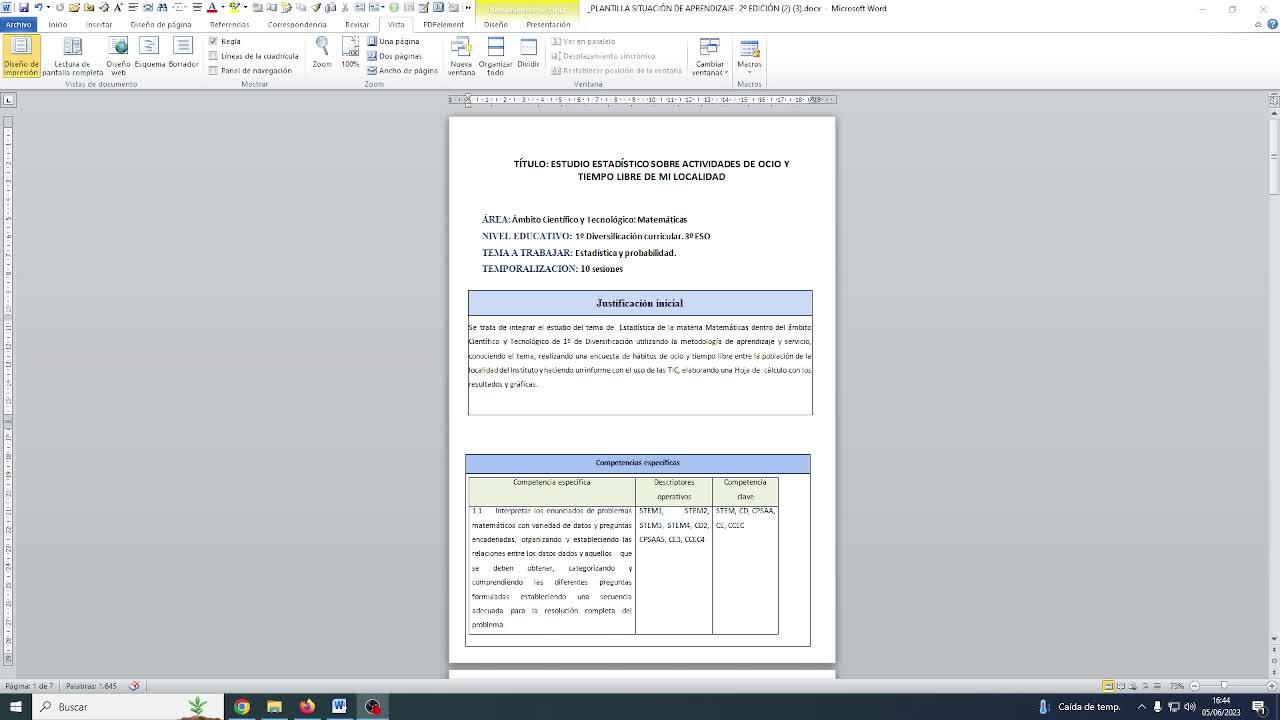Expand the Cambiar ventanas dropdown
1280x720 pixels.
pyautogui.click(x=710, y=56)
